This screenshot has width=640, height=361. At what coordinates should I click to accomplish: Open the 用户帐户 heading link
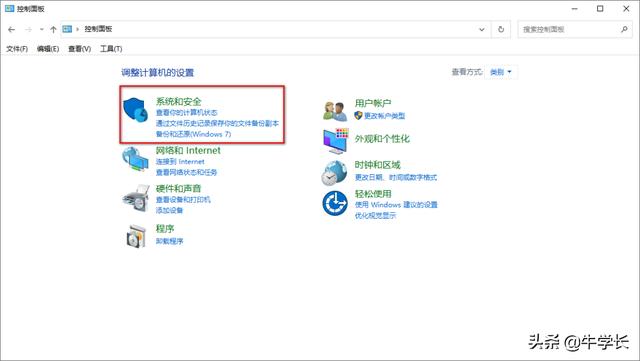point(373,103)
